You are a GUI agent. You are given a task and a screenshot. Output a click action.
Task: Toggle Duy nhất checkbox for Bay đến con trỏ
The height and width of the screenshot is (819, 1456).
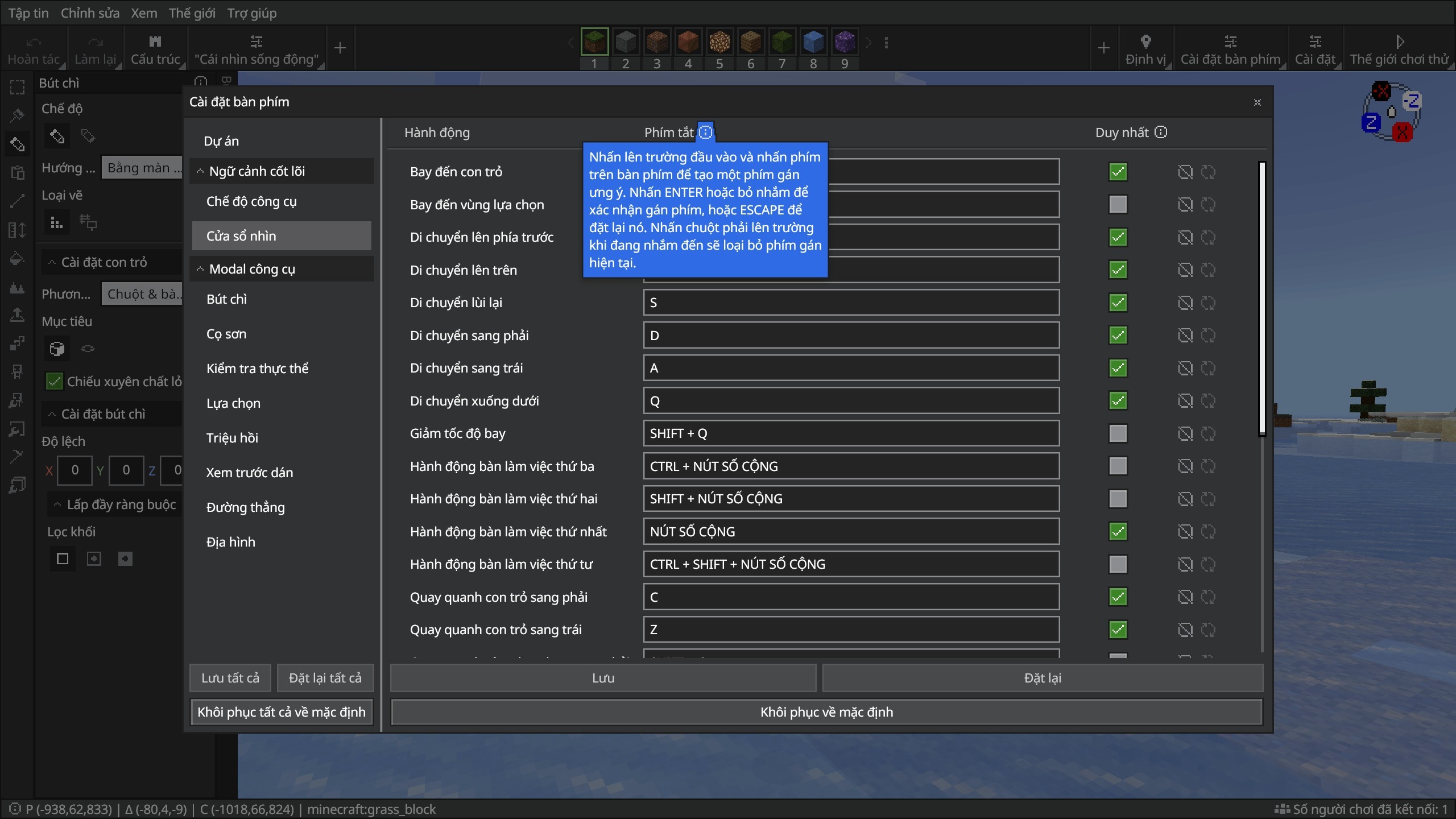point(1118,172)
